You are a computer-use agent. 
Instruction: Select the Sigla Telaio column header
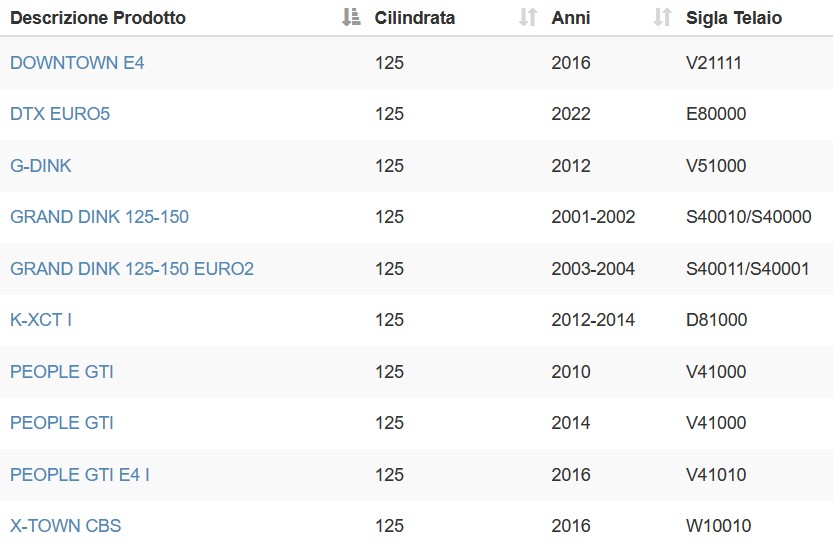734,18
